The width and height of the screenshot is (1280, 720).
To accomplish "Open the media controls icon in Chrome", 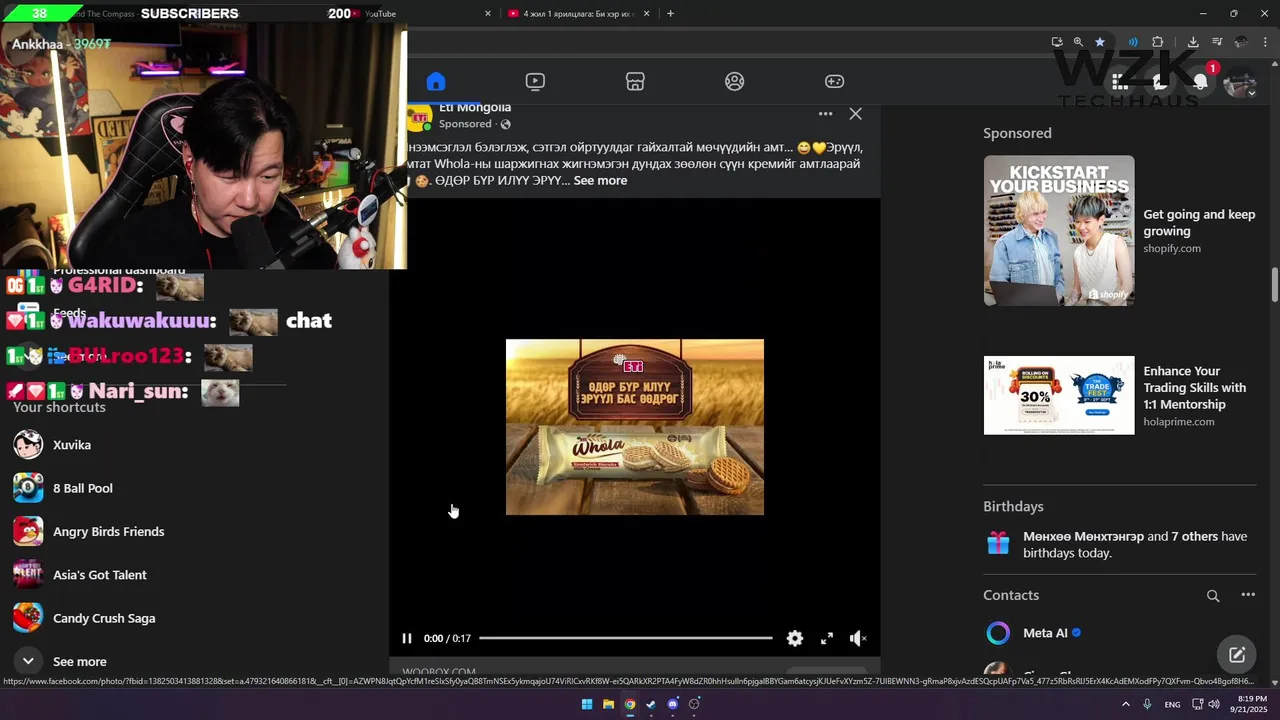I will pos(1217,42).
